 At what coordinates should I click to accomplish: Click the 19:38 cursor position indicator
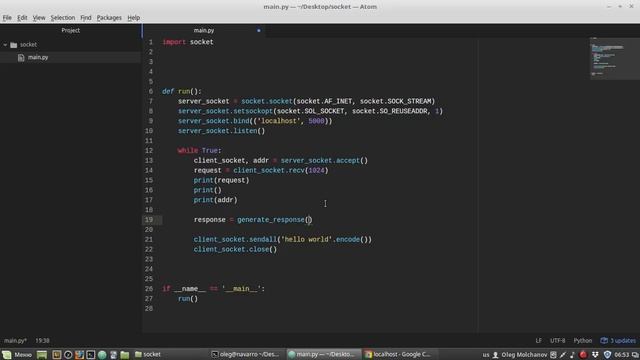pyautogui.click(x=42, y=340)
